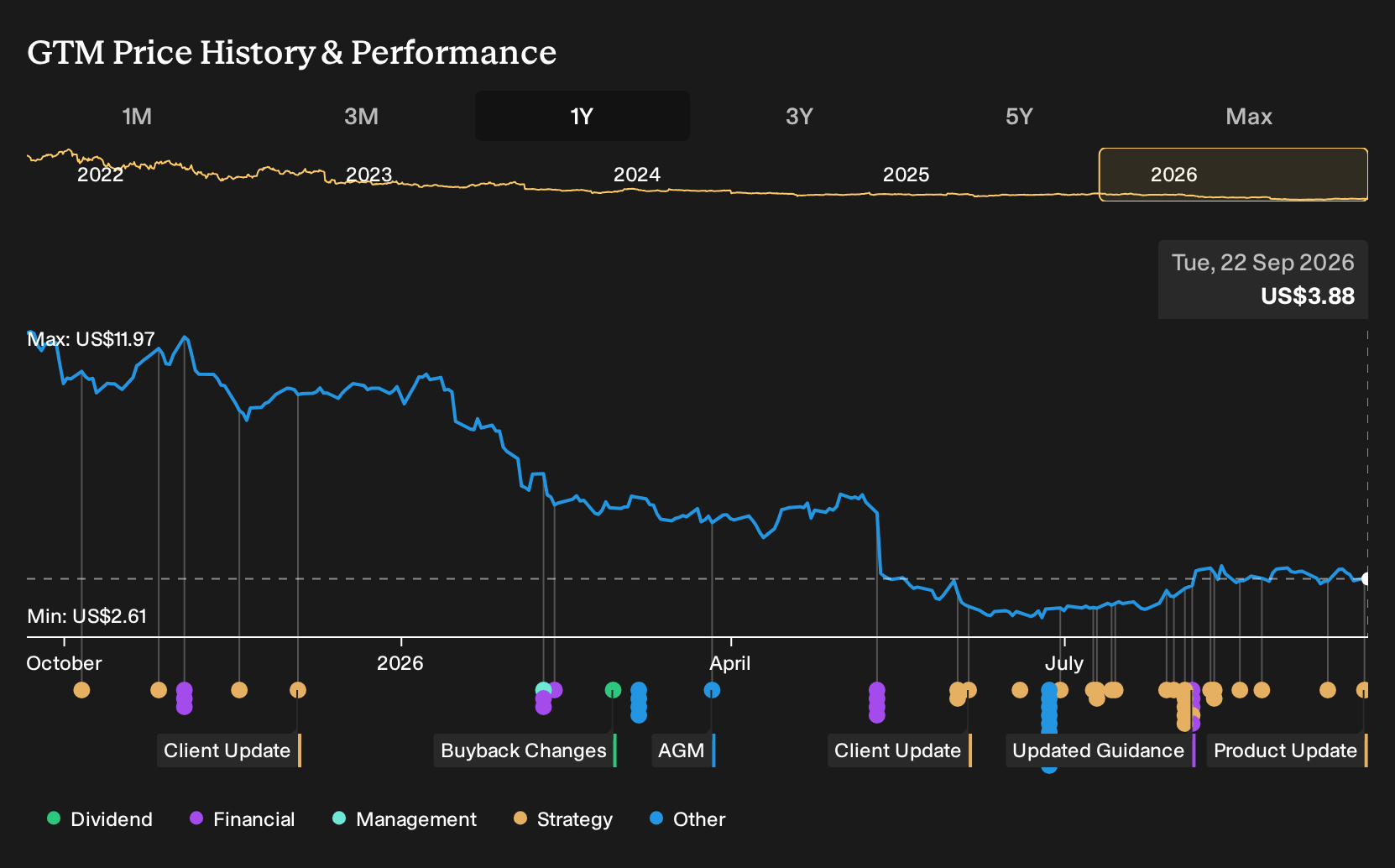Viewport: 1395px width, 868px height.
Task: Click the Max: US$11.97 label
Action: [x=91, y=339]
